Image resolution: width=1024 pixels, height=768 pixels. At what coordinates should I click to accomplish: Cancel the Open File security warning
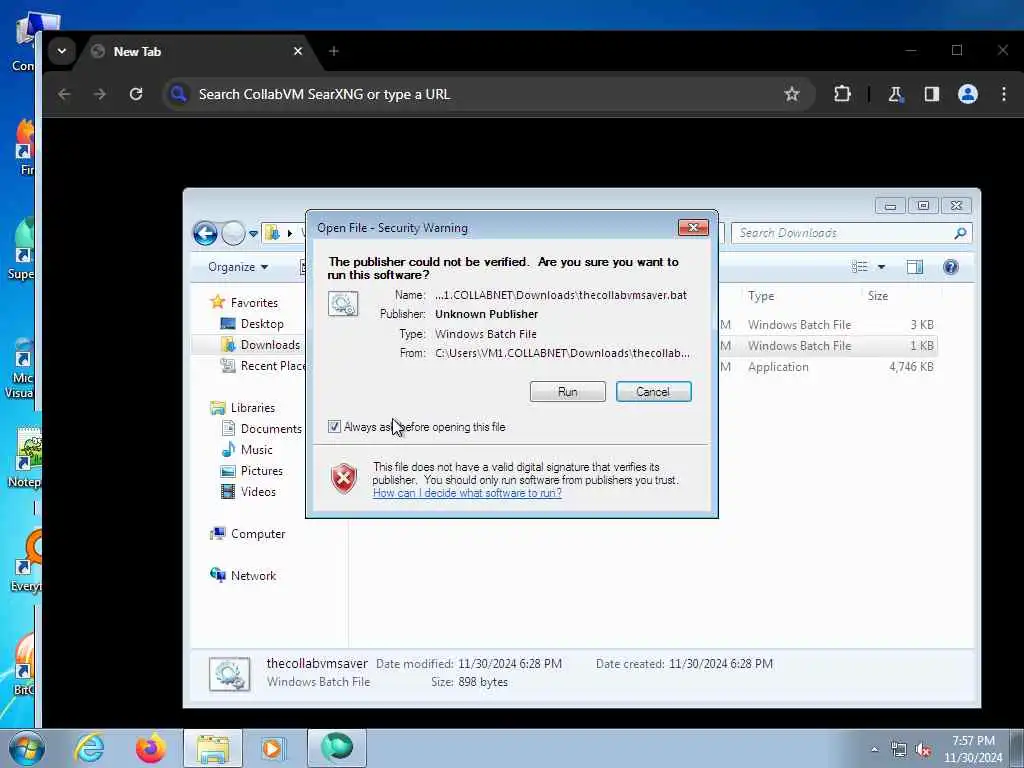click(x=653, y=392)
